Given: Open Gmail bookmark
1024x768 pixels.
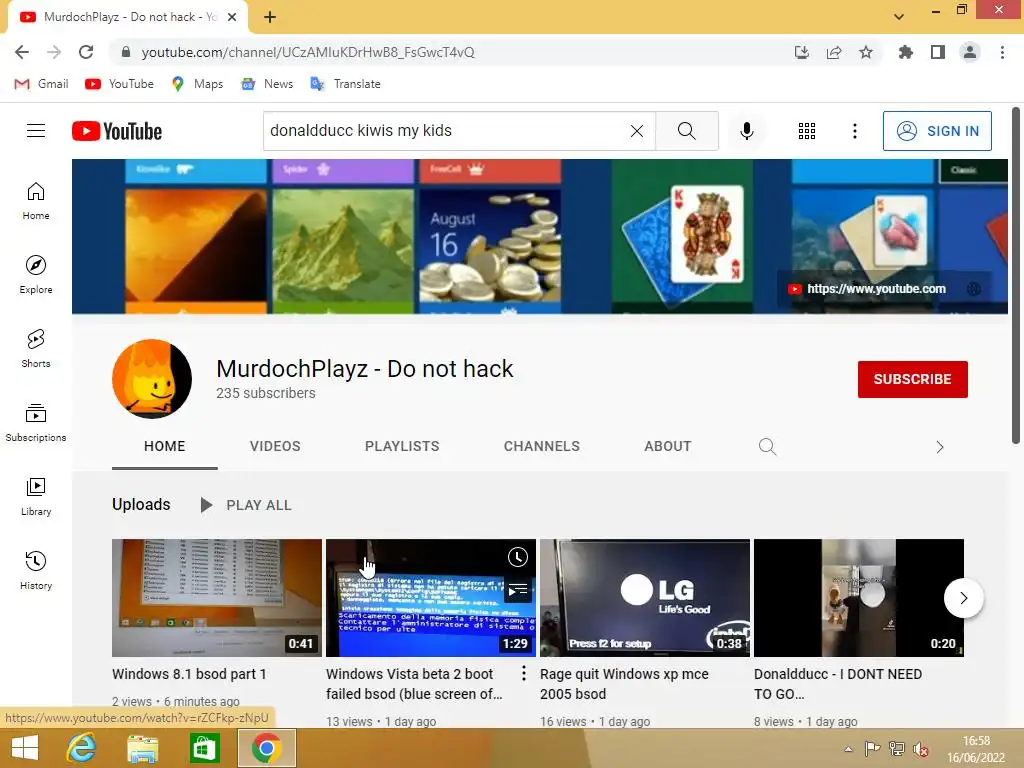Looking at the screenshot, I should click(x=41, y=84).
